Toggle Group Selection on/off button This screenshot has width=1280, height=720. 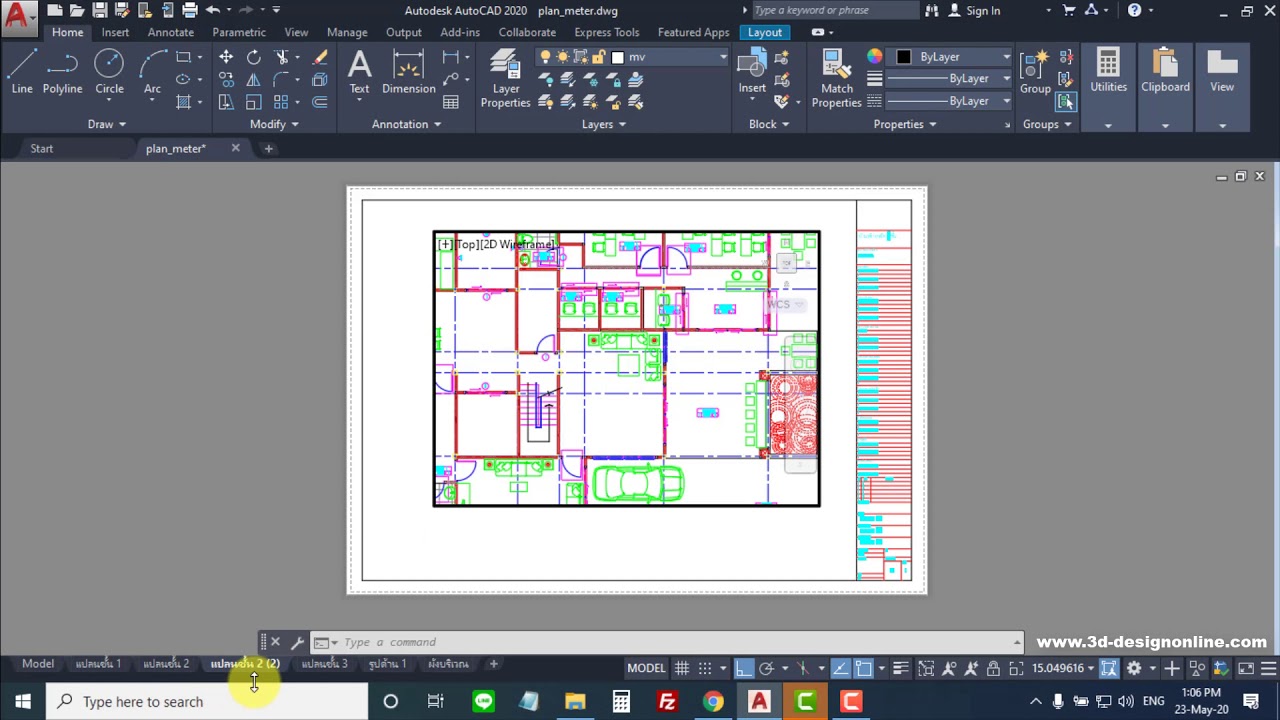click(1066, 102)
